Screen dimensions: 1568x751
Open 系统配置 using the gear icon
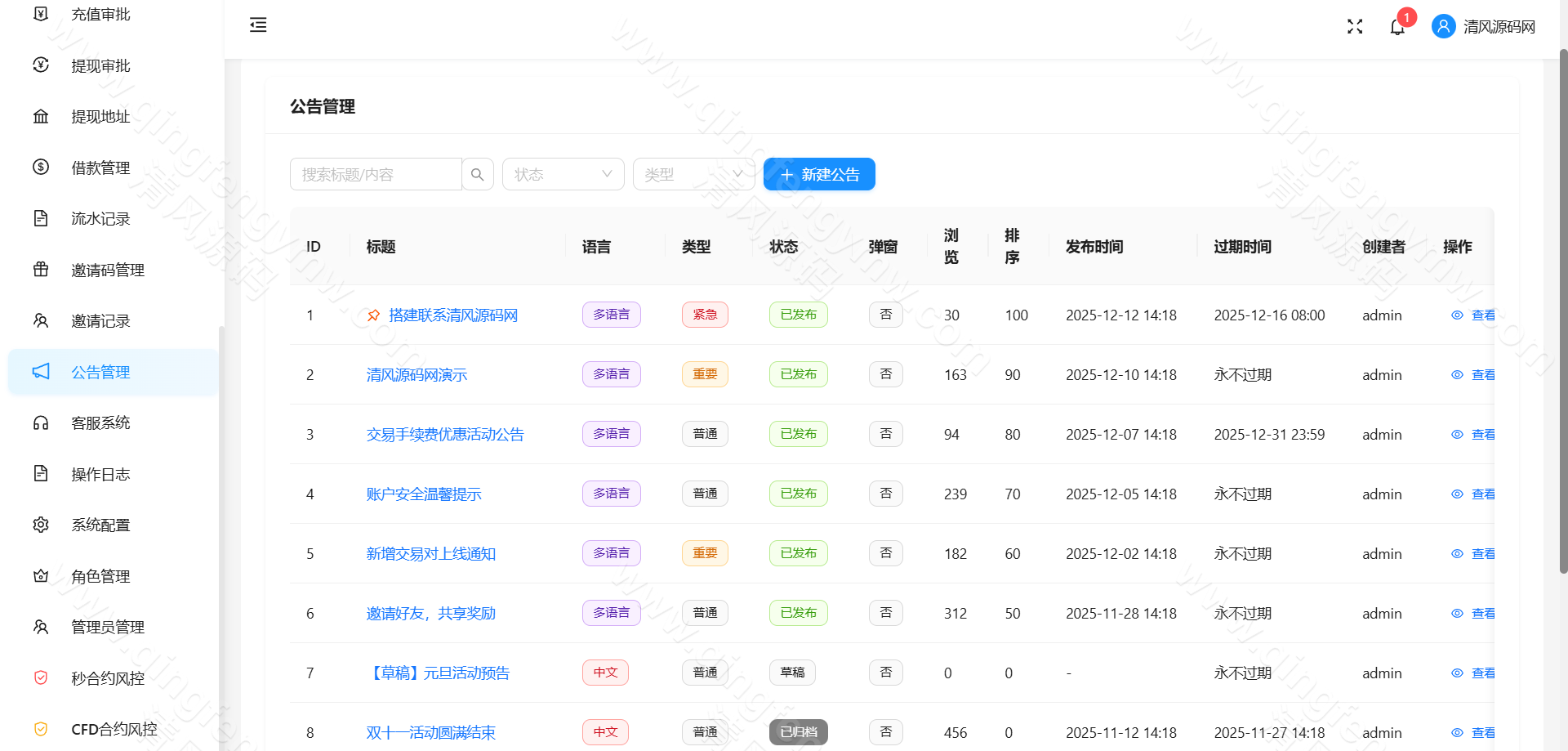click(x=41, y=525)
